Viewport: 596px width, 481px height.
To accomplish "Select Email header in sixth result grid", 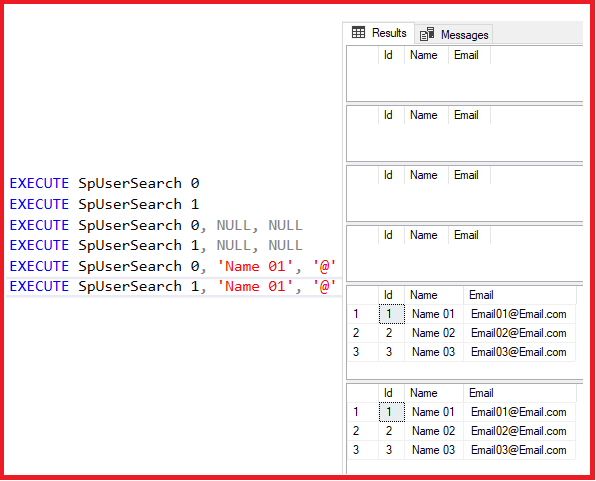I will tap(520, 393).
